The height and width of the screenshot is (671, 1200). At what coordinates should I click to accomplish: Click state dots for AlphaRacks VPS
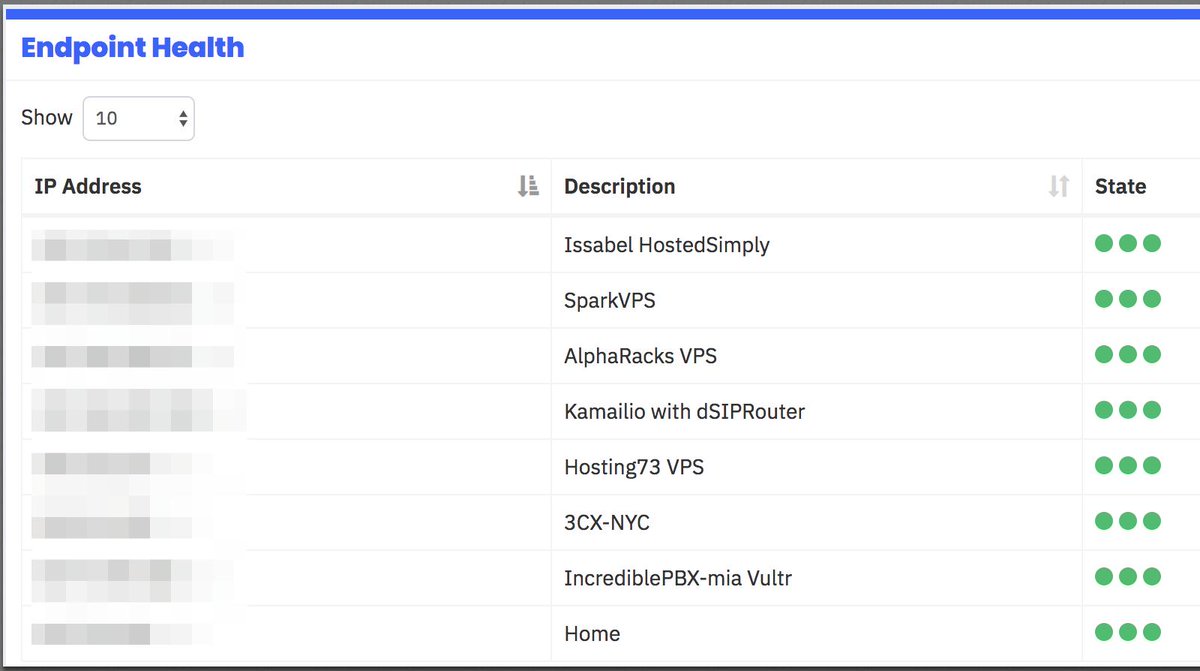(x=1128, y=354)
